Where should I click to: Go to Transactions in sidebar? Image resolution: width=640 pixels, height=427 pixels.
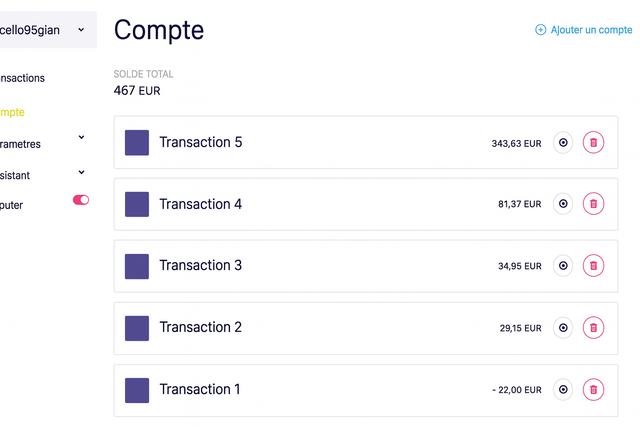pyautogui.click(x=22, y=78)
